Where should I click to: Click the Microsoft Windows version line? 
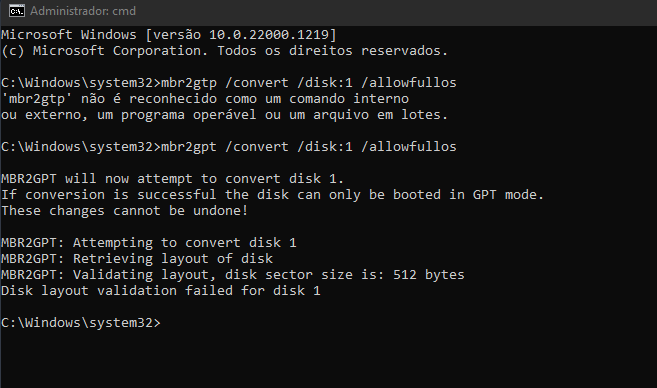(x=168, y=34)
